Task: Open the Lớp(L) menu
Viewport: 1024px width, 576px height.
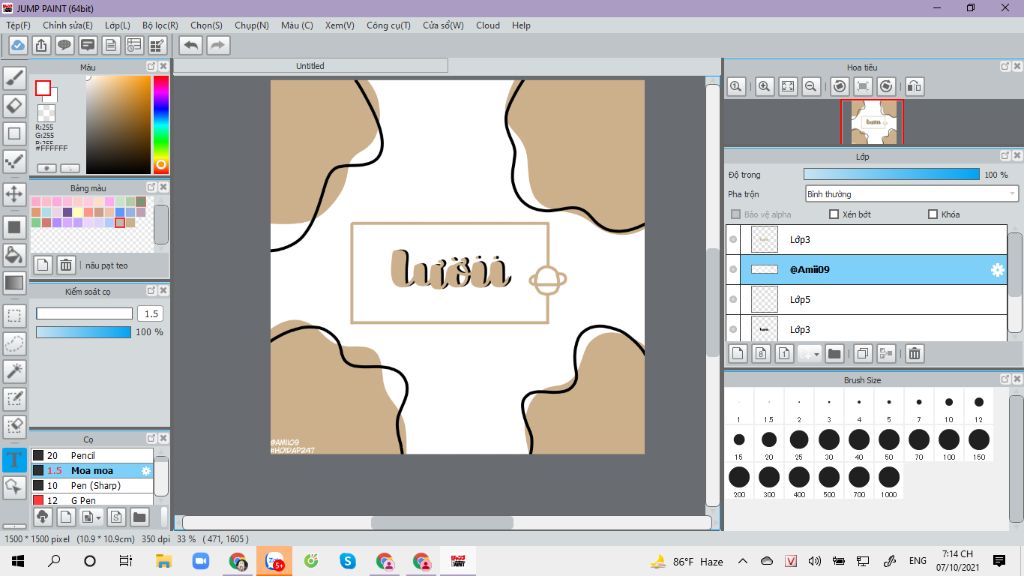Action: tap(118, 25)
